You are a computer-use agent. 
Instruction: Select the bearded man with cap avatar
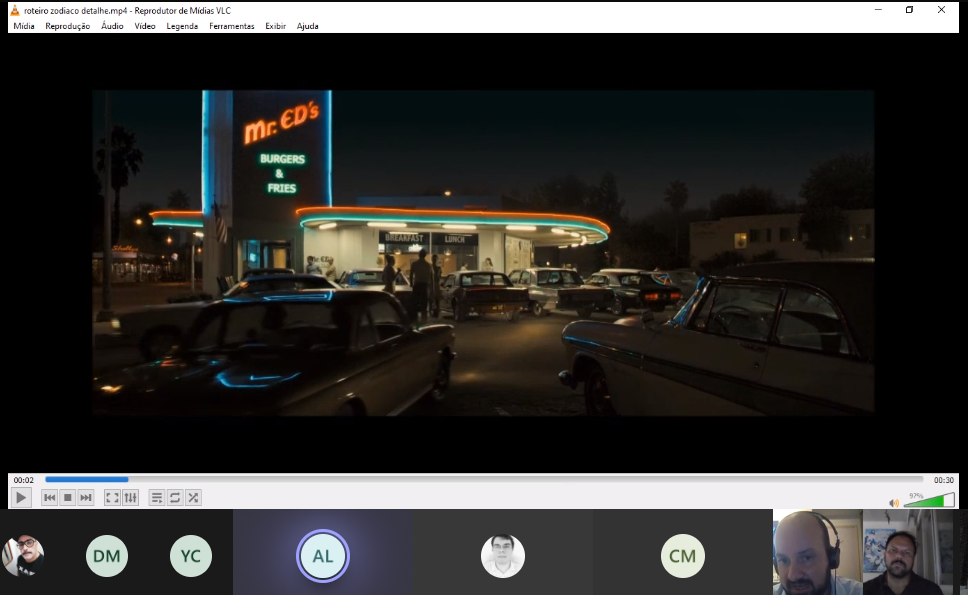click(x=23, y=555)
